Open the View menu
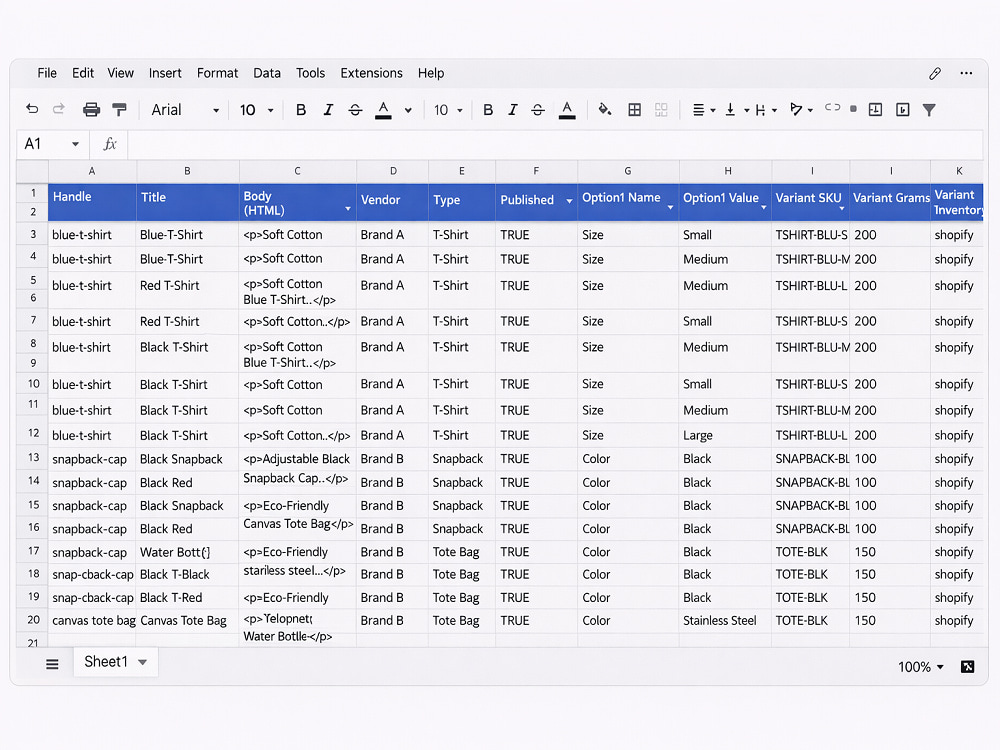 point(121,73)
